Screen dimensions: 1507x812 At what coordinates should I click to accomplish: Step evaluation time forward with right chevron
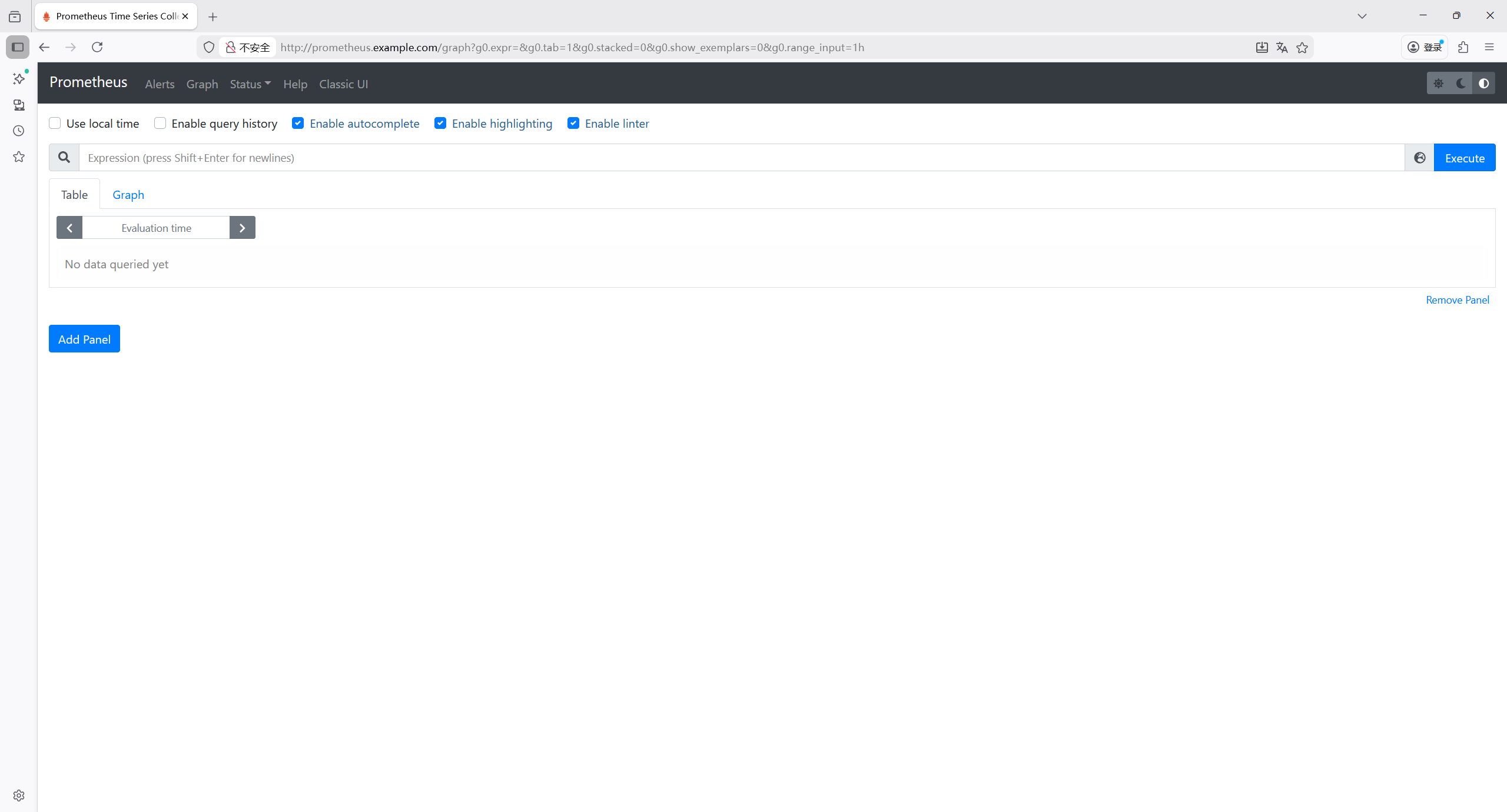tap(242, 228)
